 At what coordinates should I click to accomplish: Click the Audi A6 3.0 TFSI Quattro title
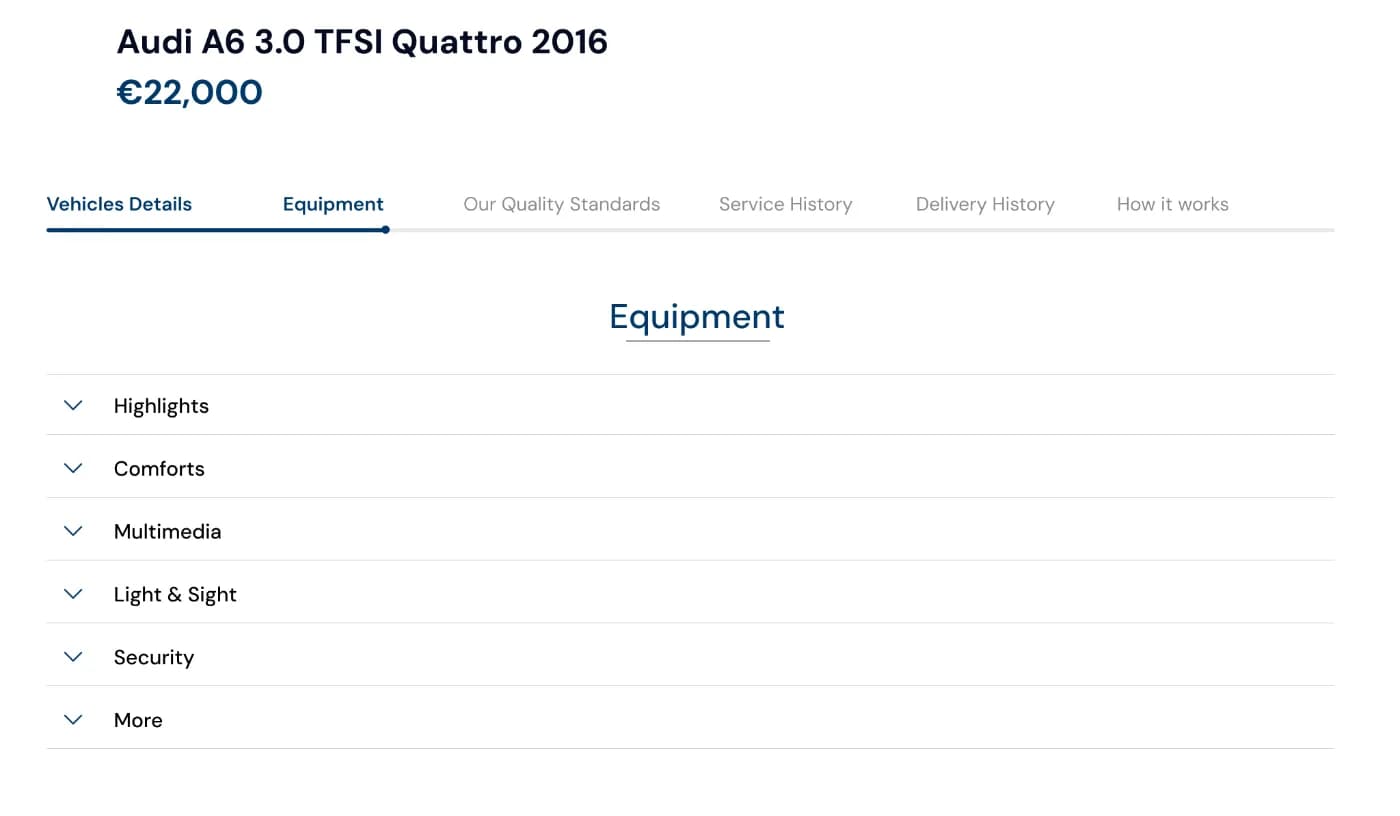362,42
